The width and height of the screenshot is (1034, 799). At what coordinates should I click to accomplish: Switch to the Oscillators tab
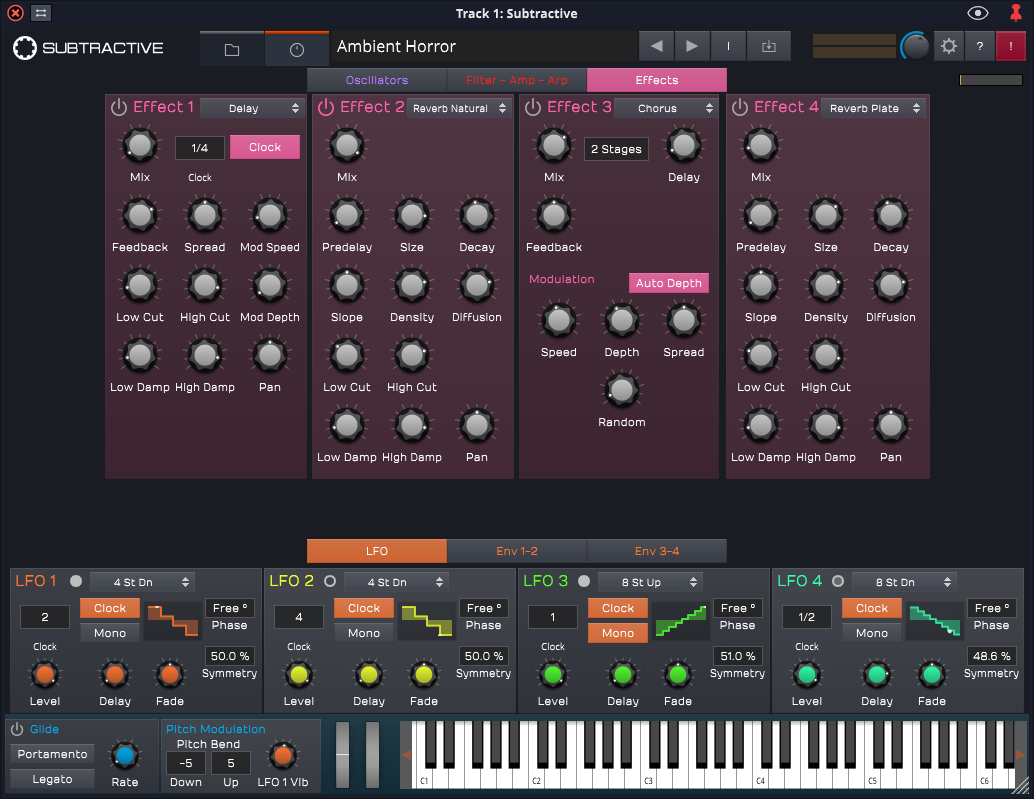tap(377, 80)
